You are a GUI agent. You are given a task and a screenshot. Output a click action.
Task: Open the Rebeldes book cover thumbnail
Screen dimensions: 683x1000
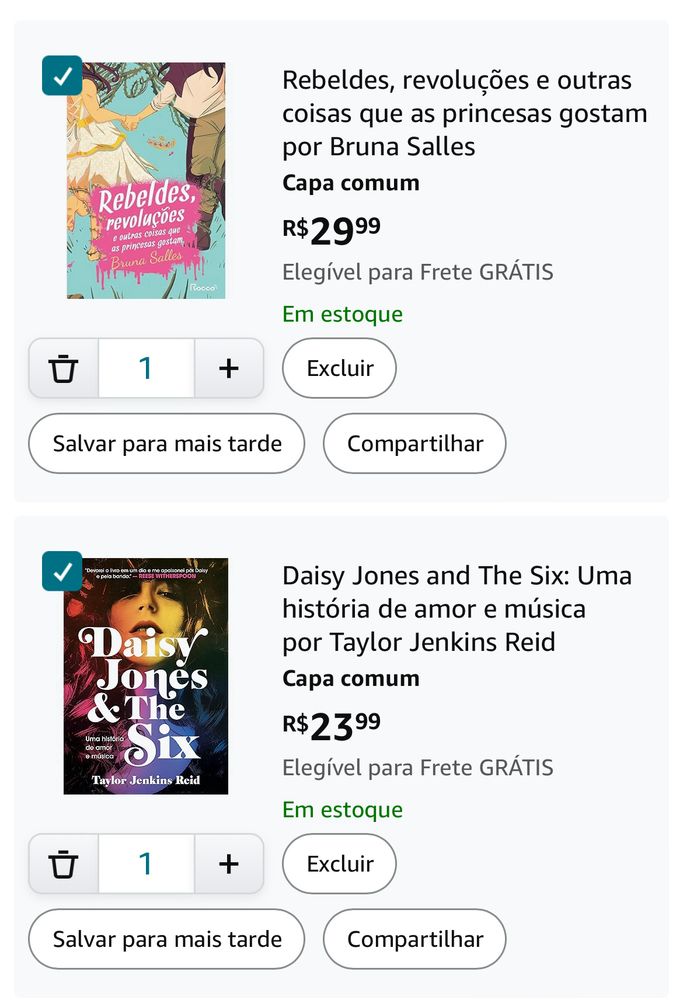[x=146, y=180]
